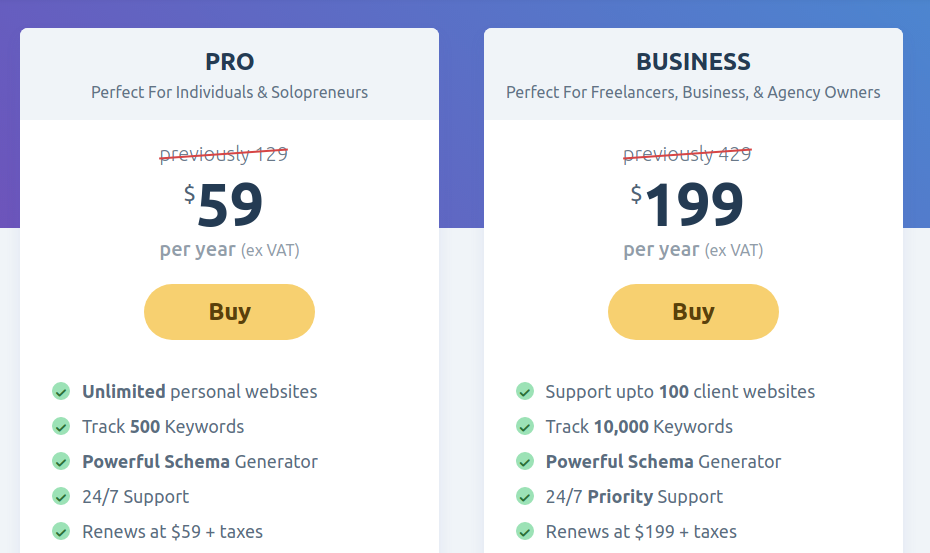Select the PRO plan heading
This screenshot has width=930, height=553.
click(x=230, y=62)
